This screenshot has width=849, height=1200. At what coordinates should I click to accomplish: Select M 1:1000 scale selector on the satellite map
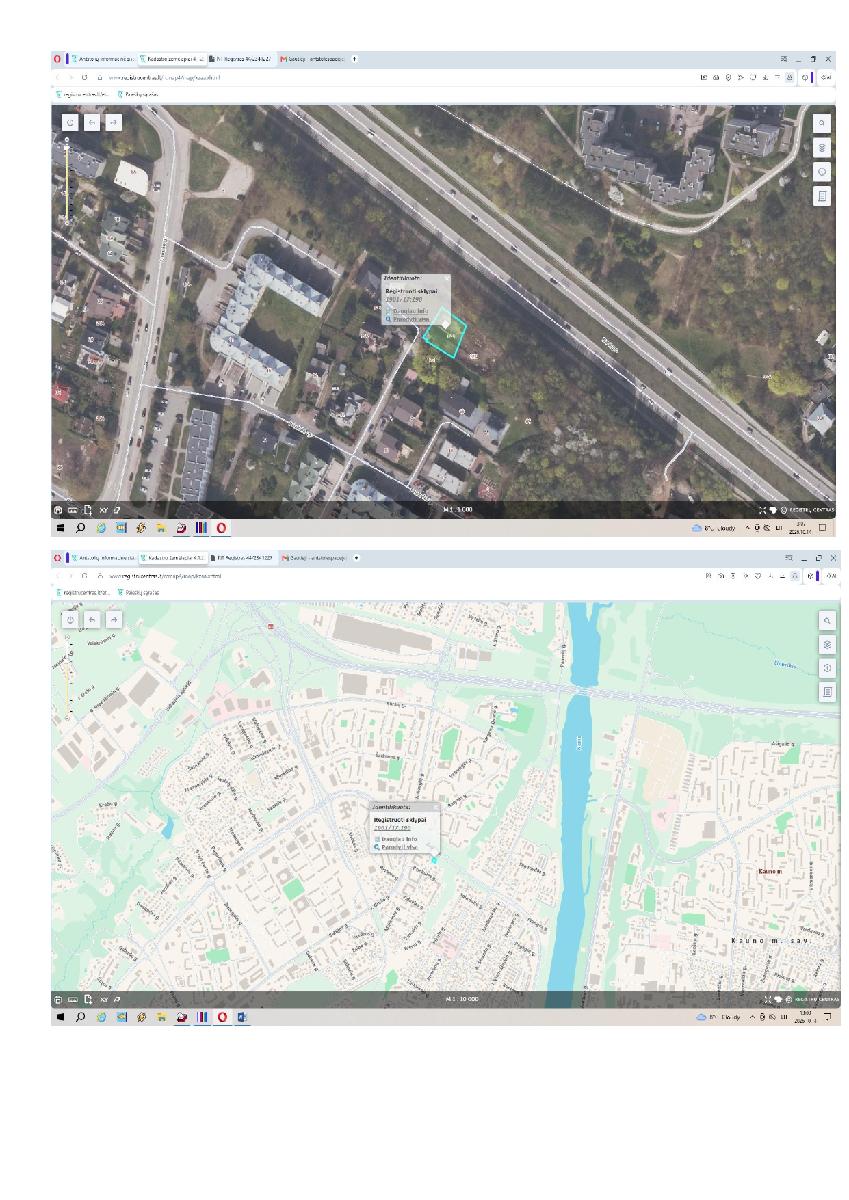458,510
